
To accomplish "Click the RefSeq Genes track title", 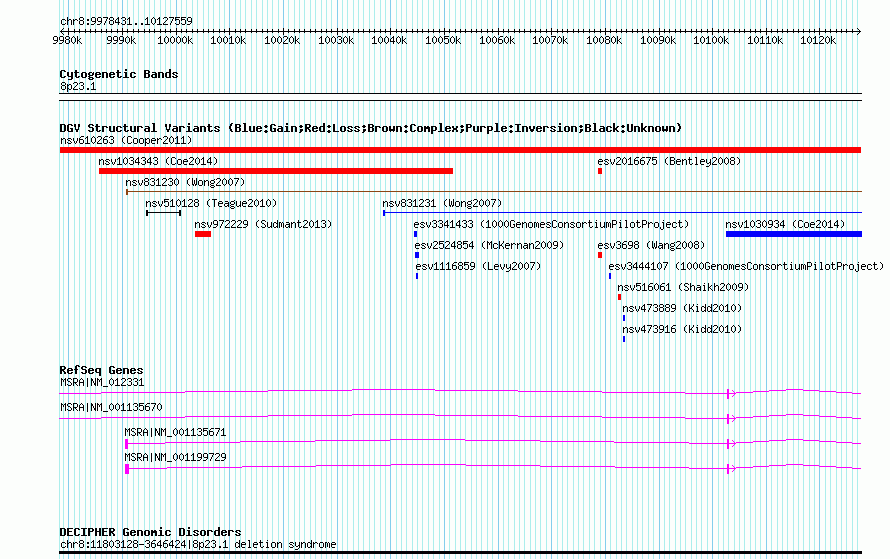I will (x=101, y=370).
